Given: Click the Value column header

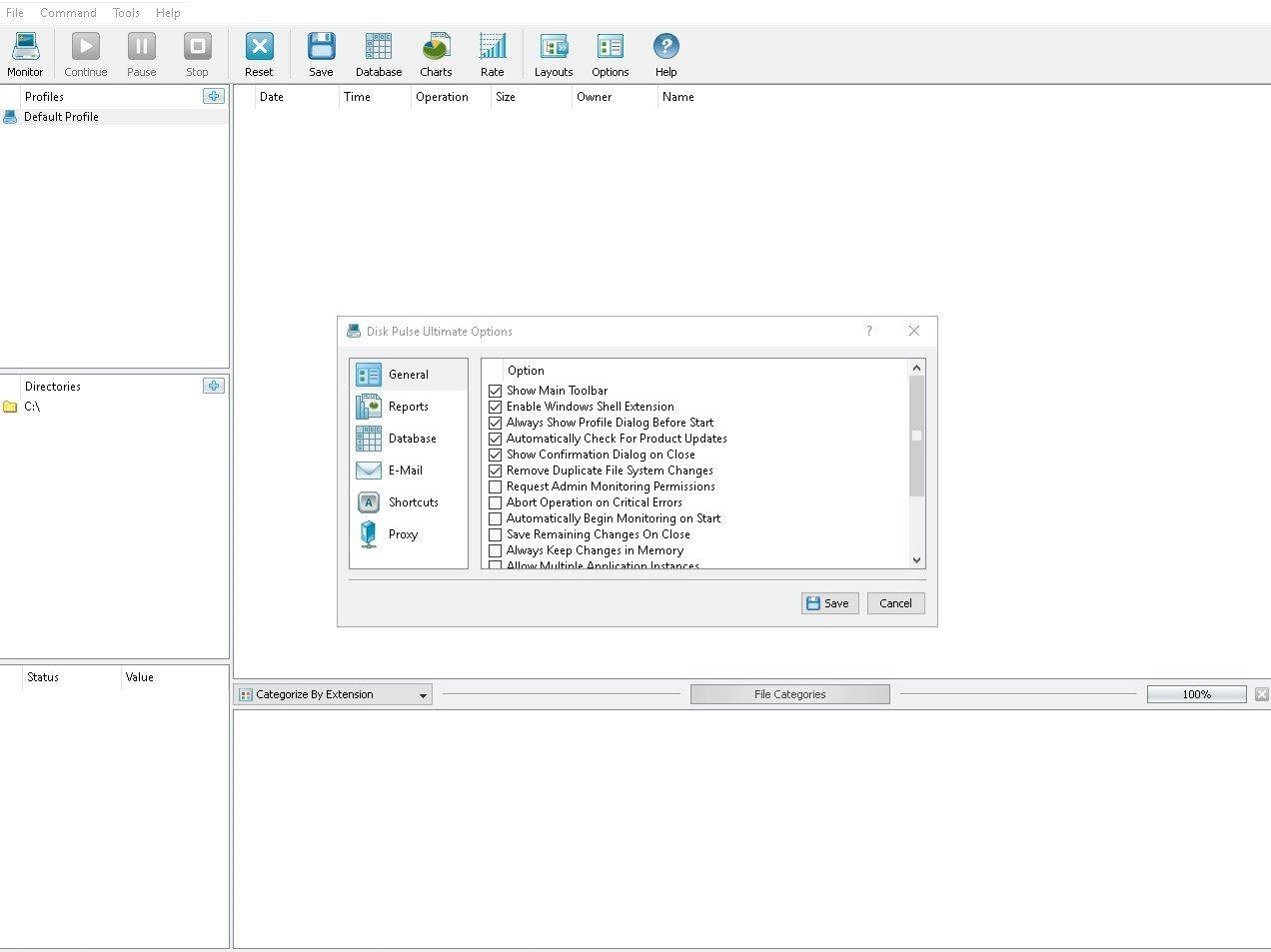Looking at the screenshot, I should click(175, 677).
